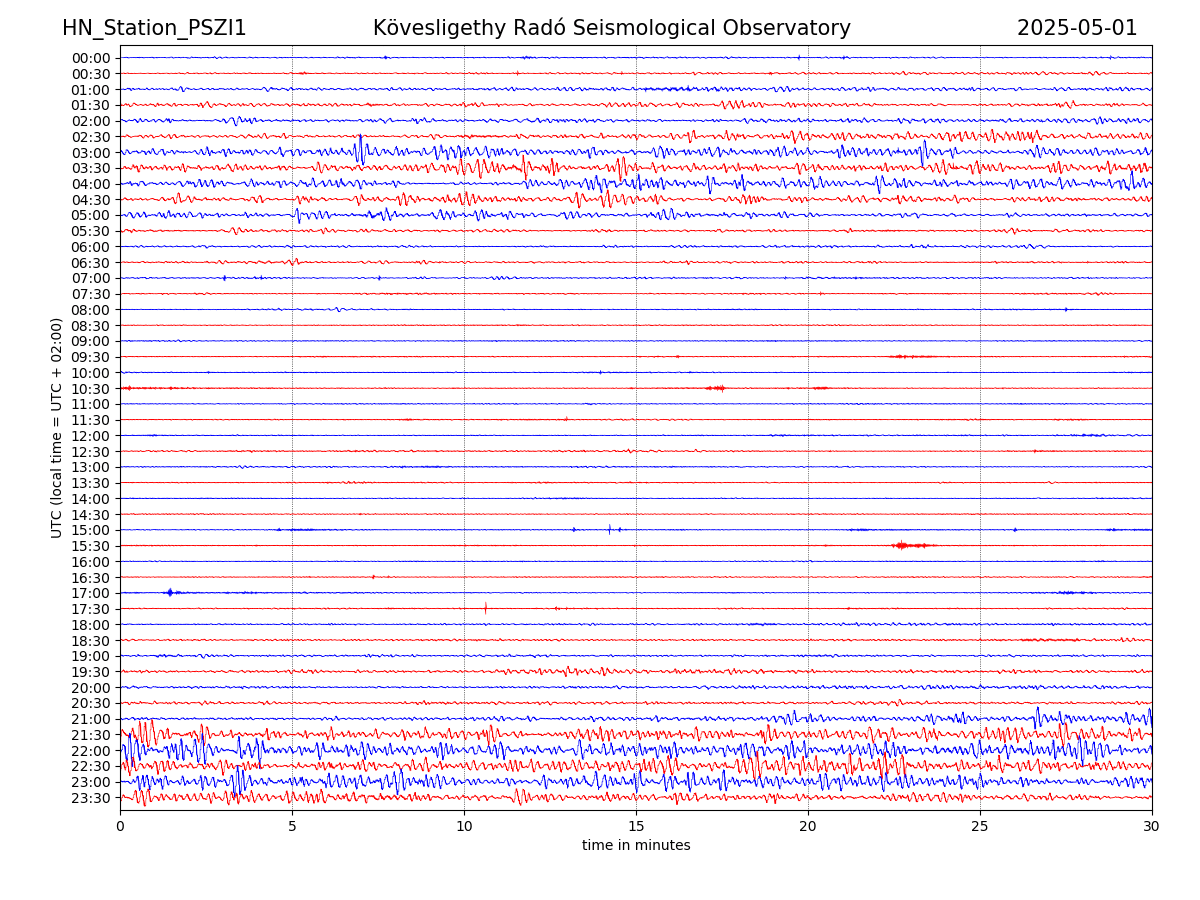Click the red burst mid-trace on 10:30 row
Image resolution: width=1200 pixels, height=900 pixels.
click(x=717, y=388)
